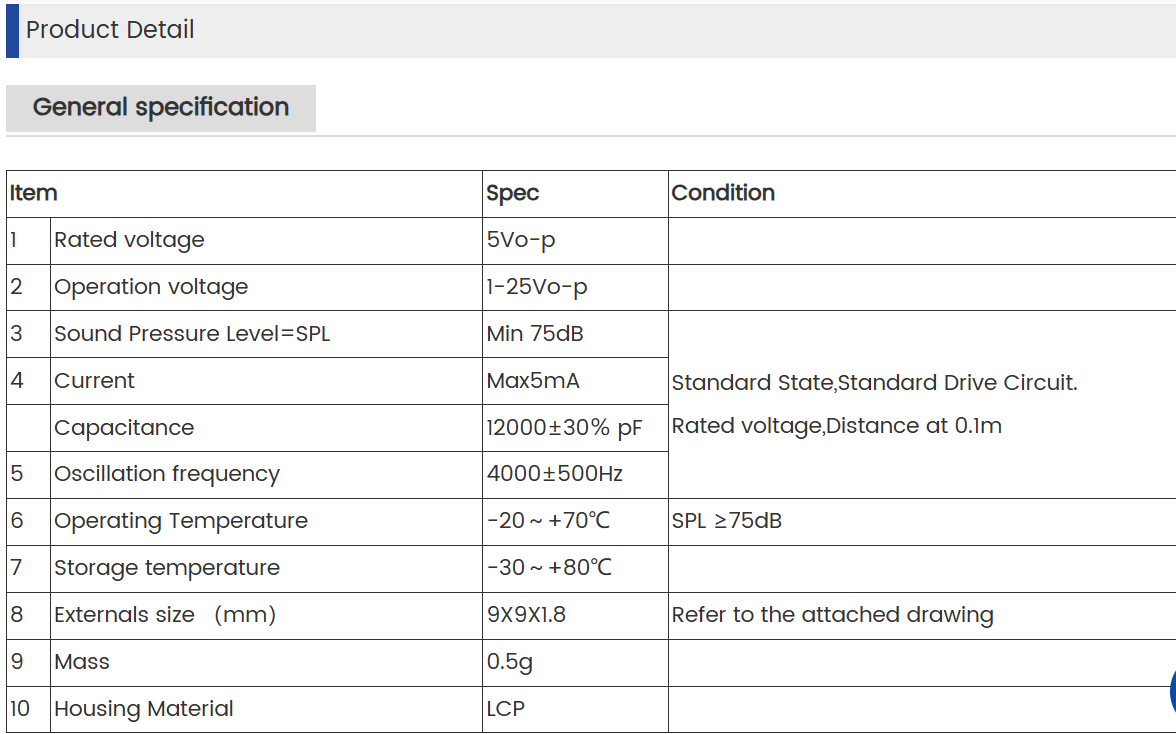Click the SPL ≥75dB condition cell

[x=727, y=521]
